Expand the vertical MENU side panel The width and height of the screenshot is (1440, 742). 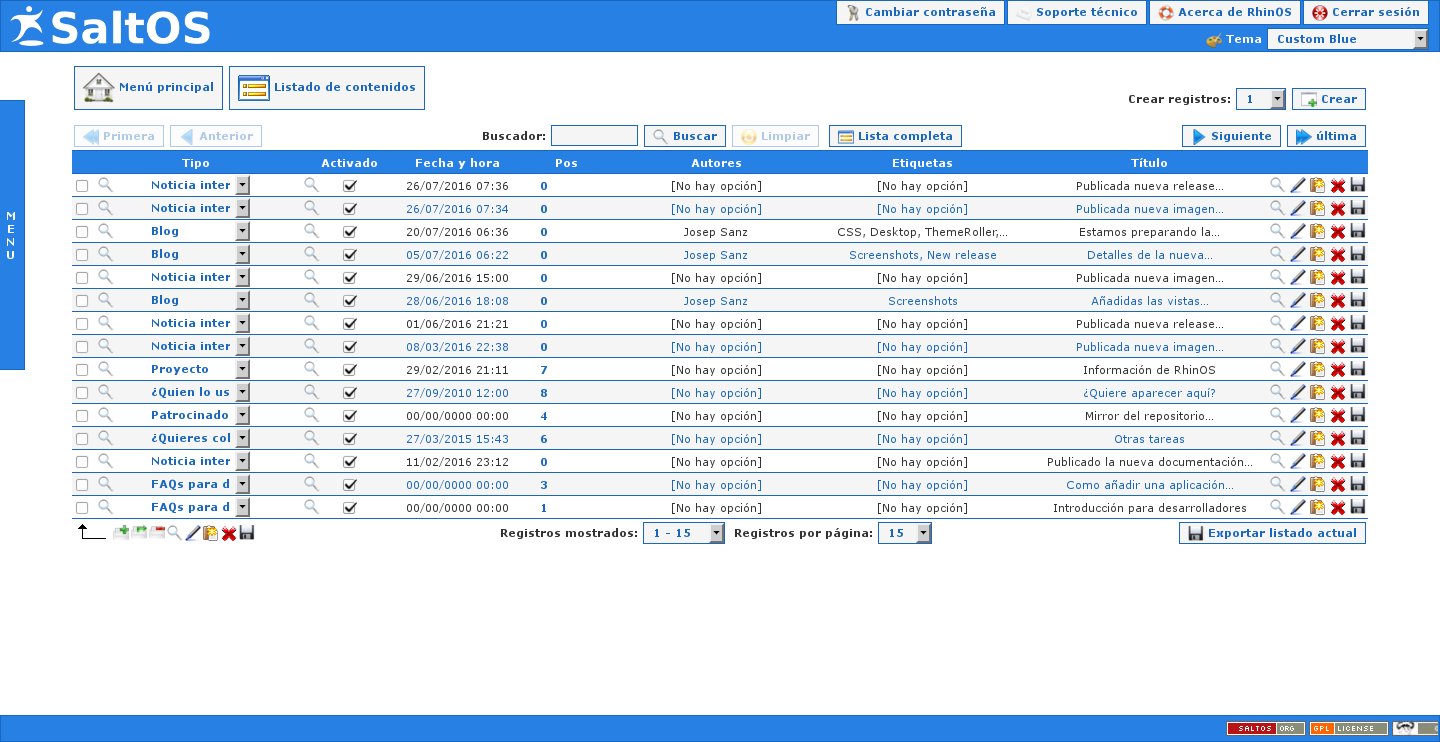(x=12, y=235)
